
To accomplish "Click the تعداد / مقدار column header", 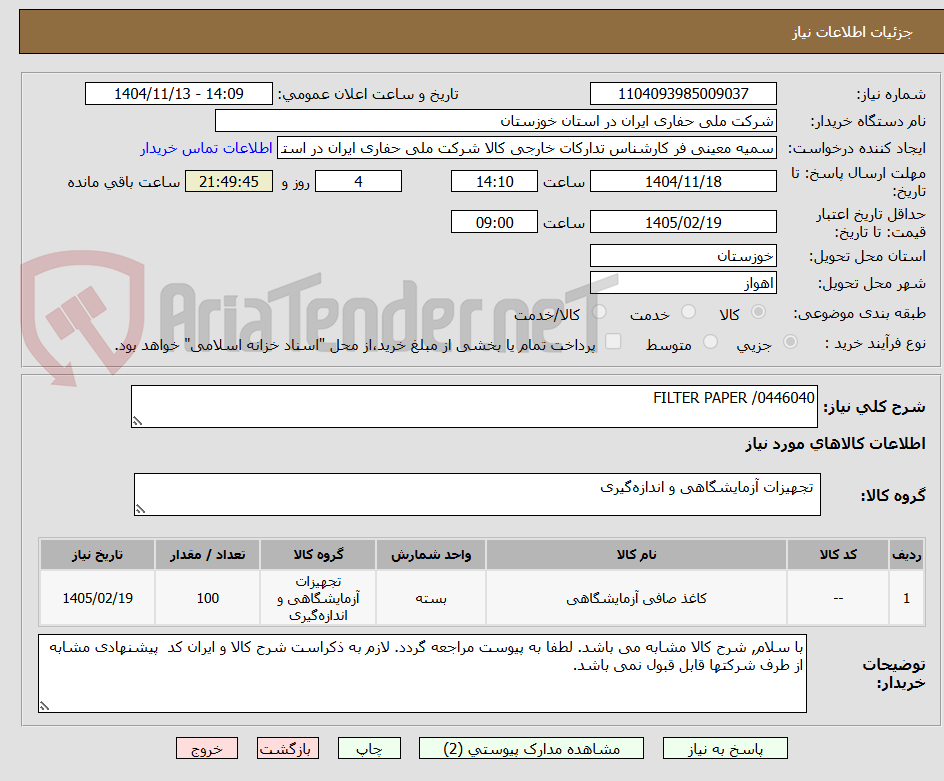I will (208, 555).
